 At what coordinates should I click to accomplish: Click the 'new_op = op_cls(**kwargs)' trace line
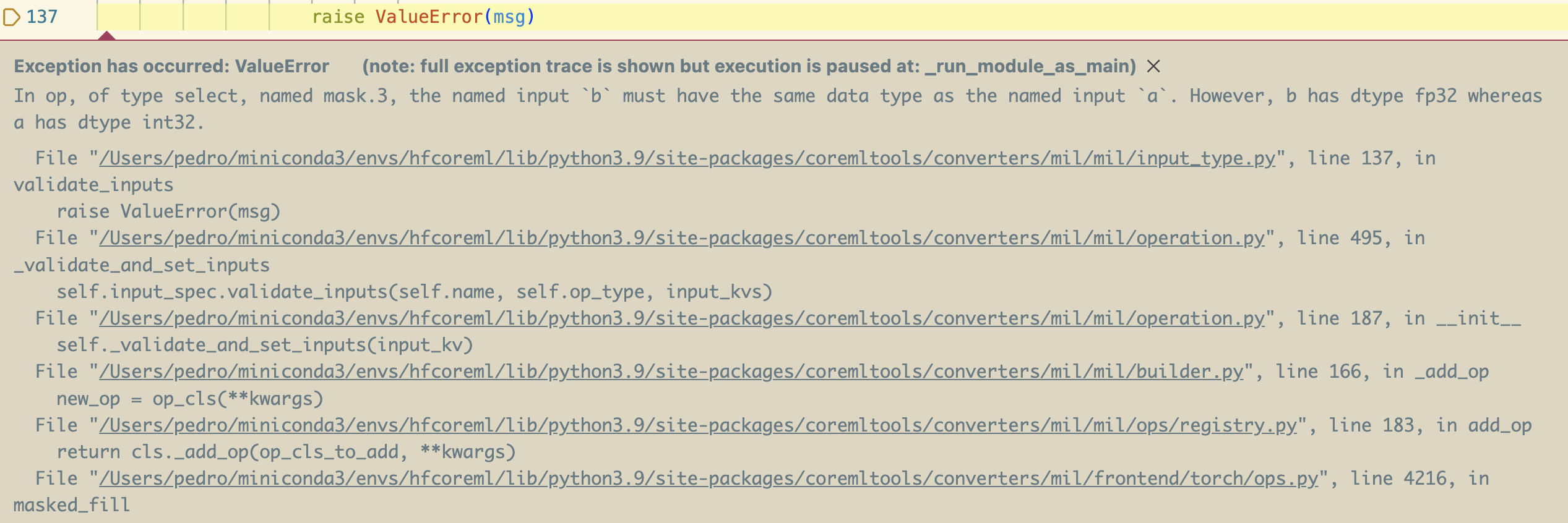pos(190,399)
